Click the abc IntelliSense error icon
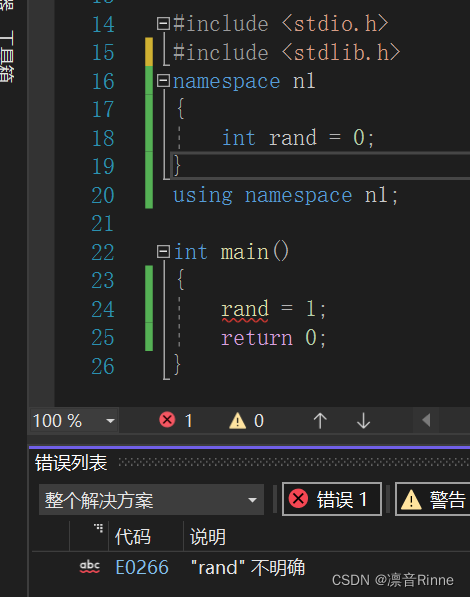This screenshot has height=597, width=470. point(90,567)
